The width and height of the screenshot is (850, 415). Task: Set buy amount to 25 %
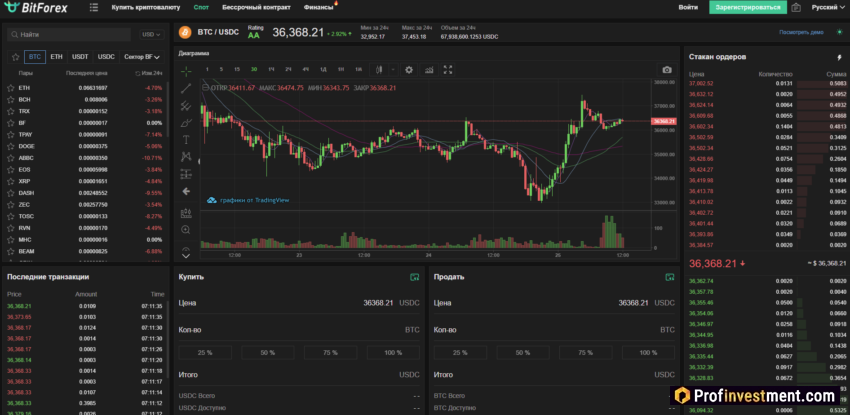205,353
